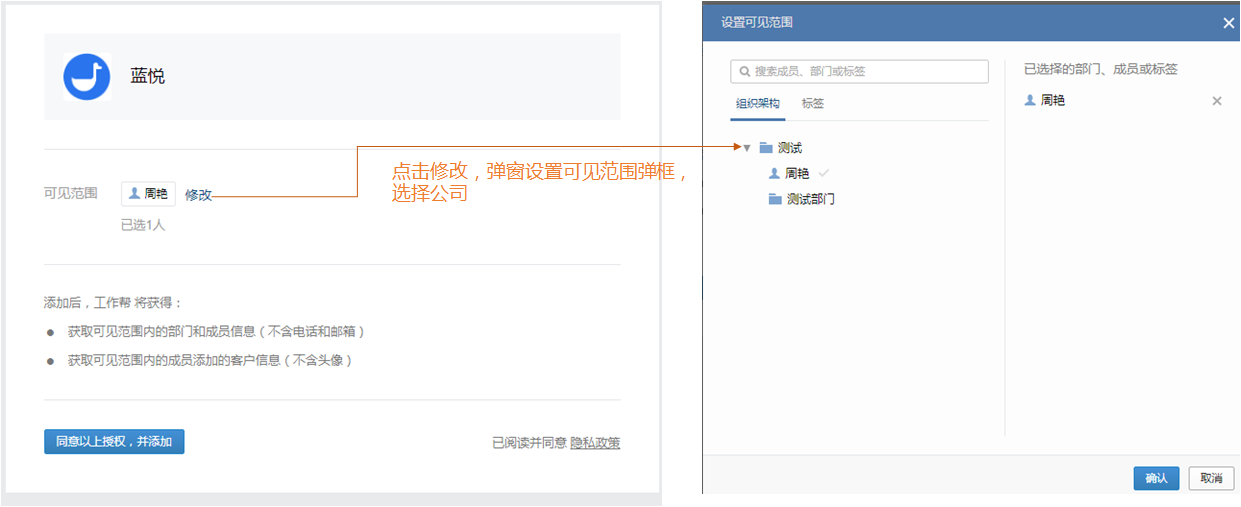Select 周艳 in the organization tree
The height and width of the screenshot is (507, 1241).
point(797,173)
